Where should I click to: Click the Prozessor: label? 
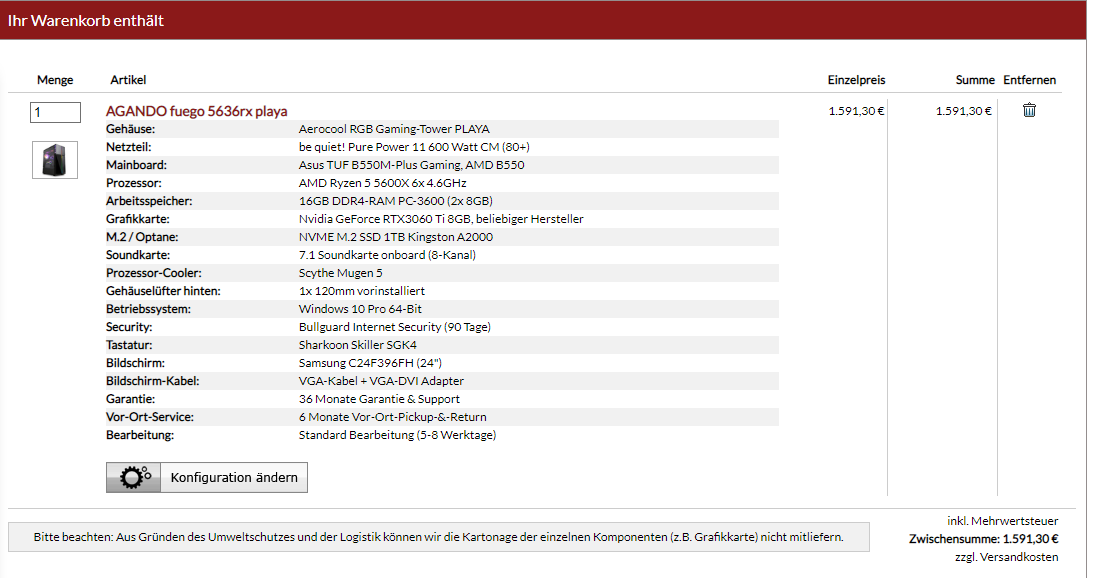pyautogui.click(x=133, y=183)
